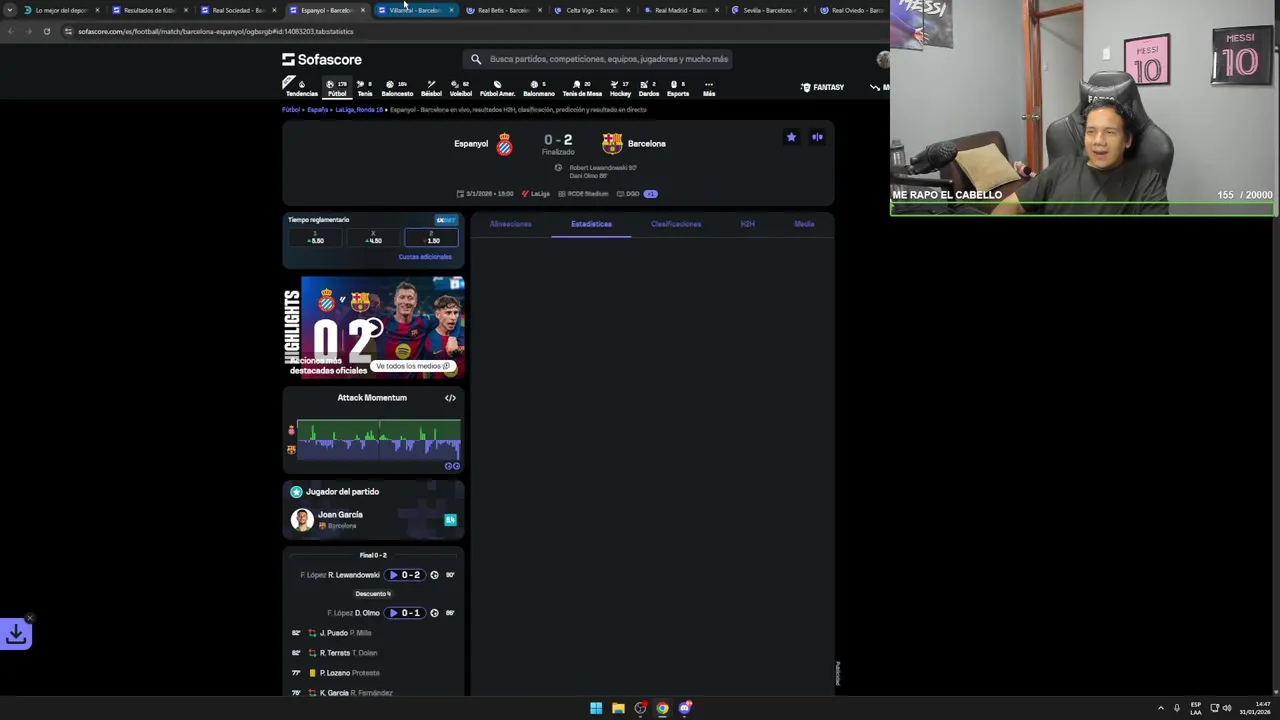Switch to the Villarreal - Barcelona browser tab

415,10
